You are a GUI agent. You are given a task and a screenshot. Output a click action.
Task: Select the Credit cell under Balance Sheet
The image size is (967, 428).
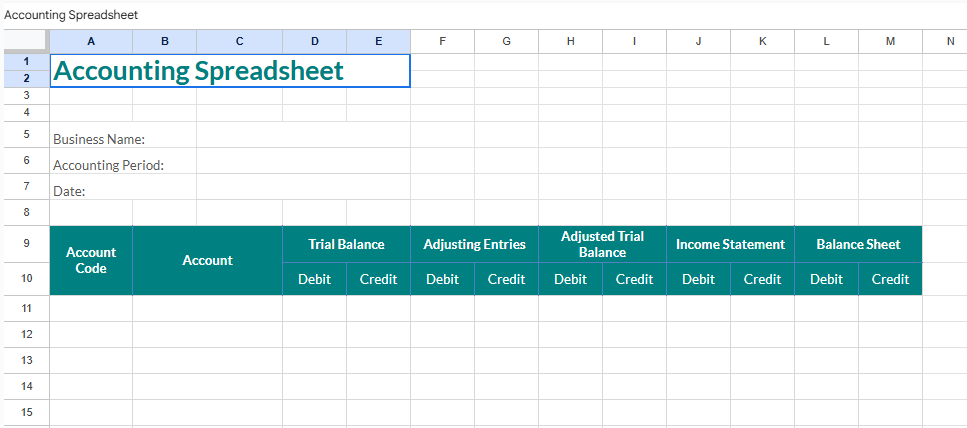pos(890,280)
